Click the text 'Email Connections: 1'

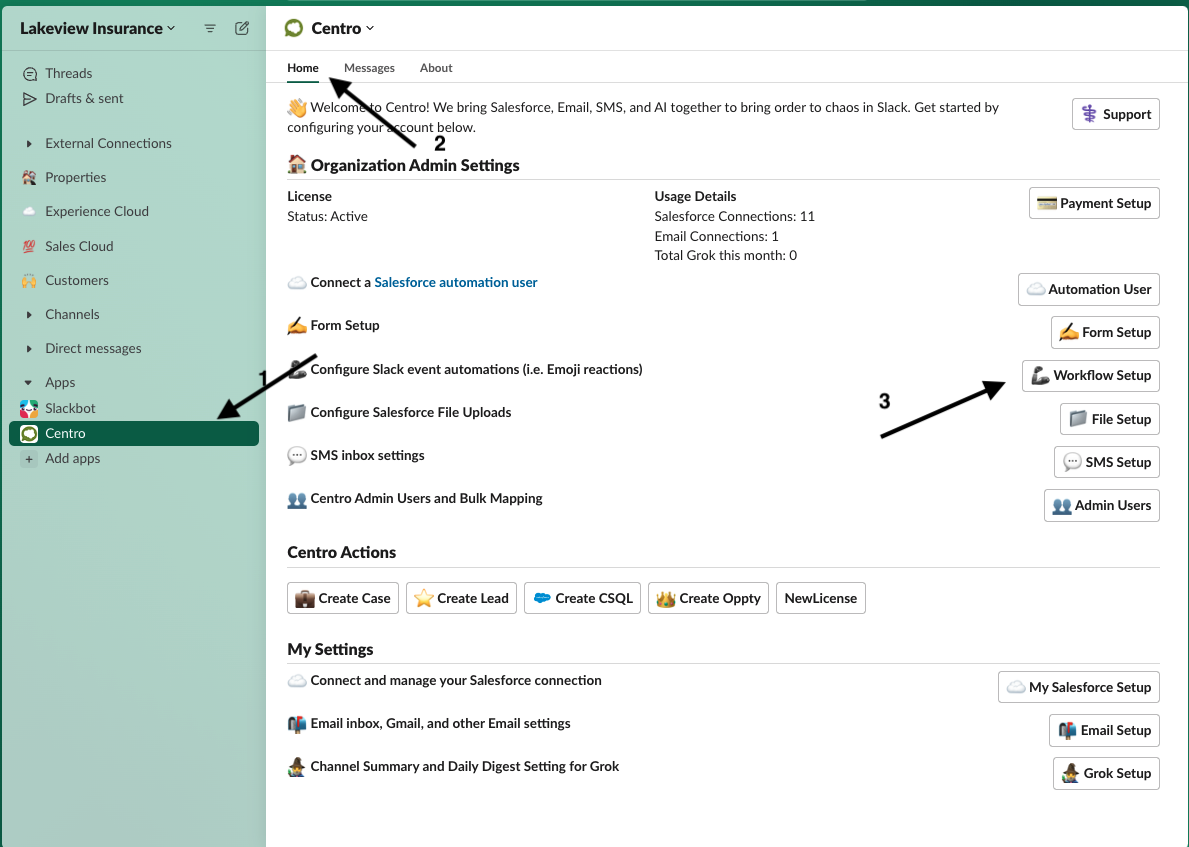(x=717, y=237)
